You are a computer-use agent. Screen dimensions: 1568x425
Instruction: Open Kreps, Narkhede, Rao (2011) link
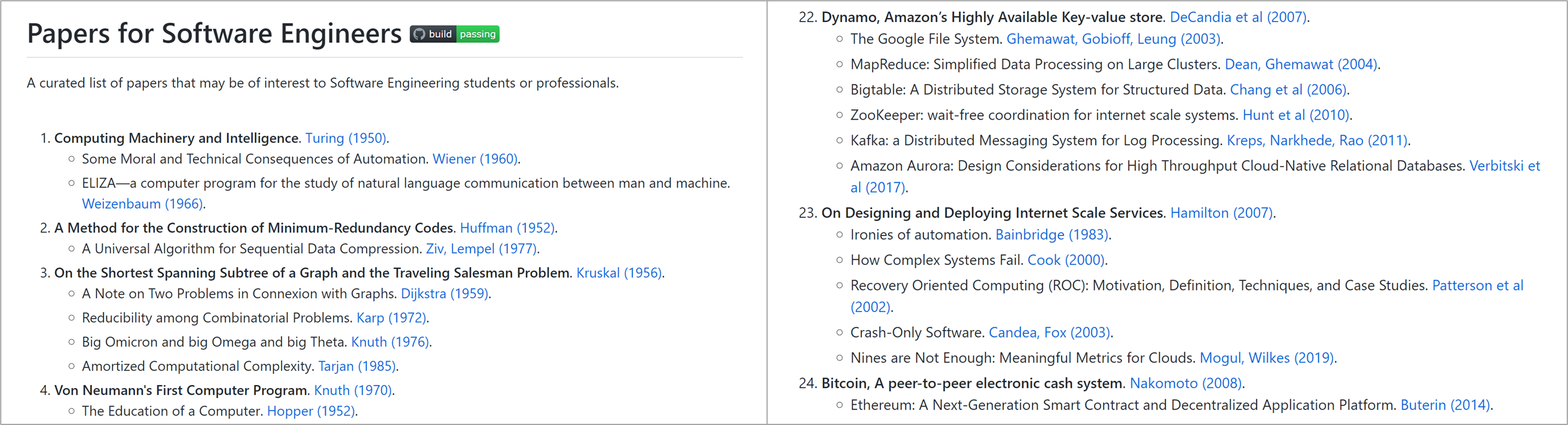[1316, 140]
